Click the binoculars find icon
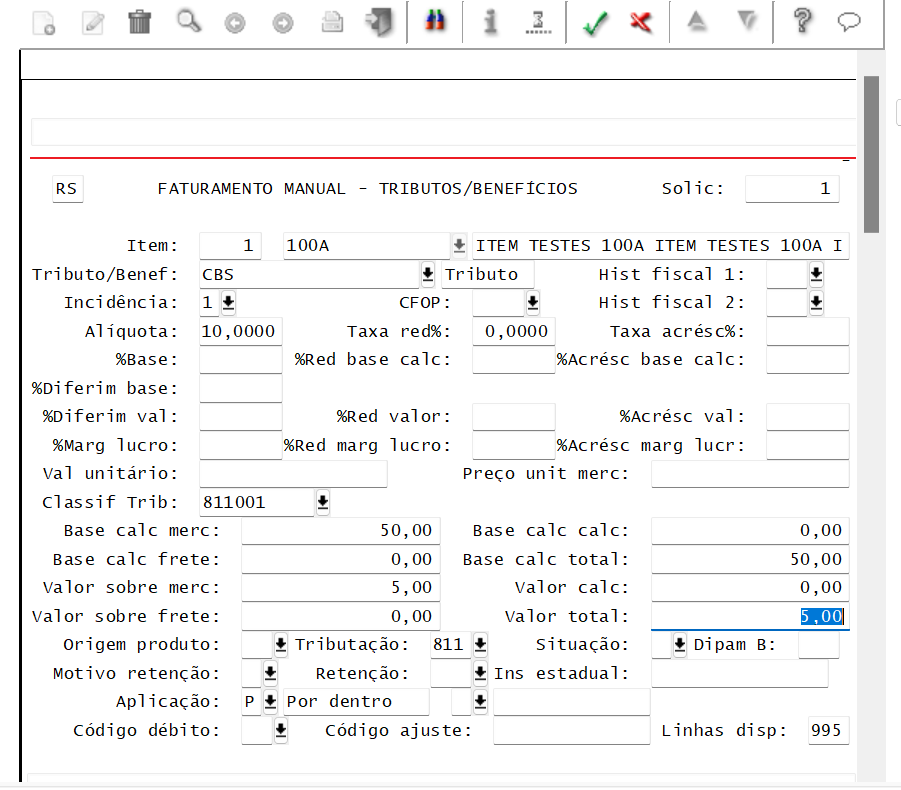The width and height of the screenshot is (901, 790). pos(435,22)
